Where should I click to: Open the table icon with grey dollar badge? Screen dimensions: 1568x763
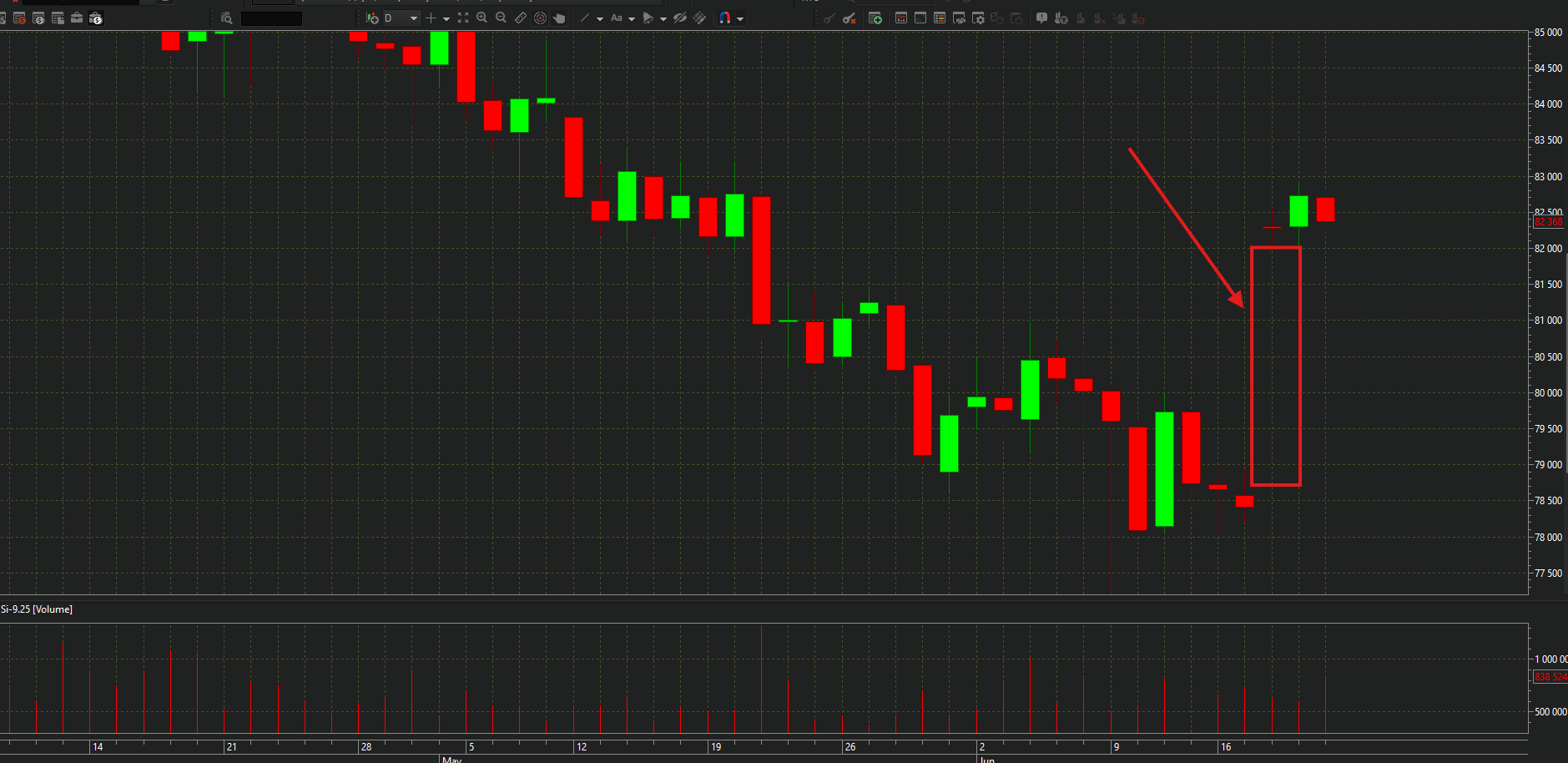click(38, 18)
